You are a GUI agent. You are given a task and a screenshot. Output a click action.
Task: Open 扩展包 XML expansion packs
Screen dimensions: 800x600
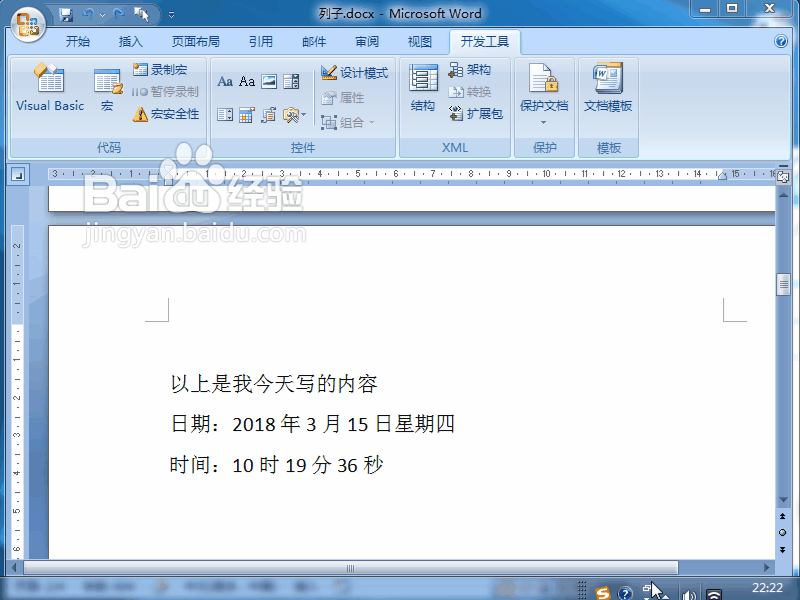pyautogui.click(x=478, y=113)
